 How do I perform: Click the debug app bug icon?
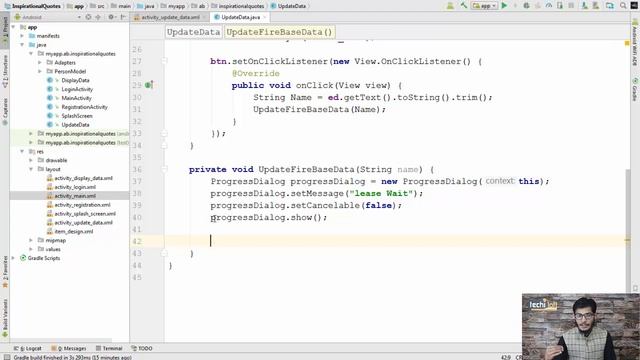click(x=527, y=6)
